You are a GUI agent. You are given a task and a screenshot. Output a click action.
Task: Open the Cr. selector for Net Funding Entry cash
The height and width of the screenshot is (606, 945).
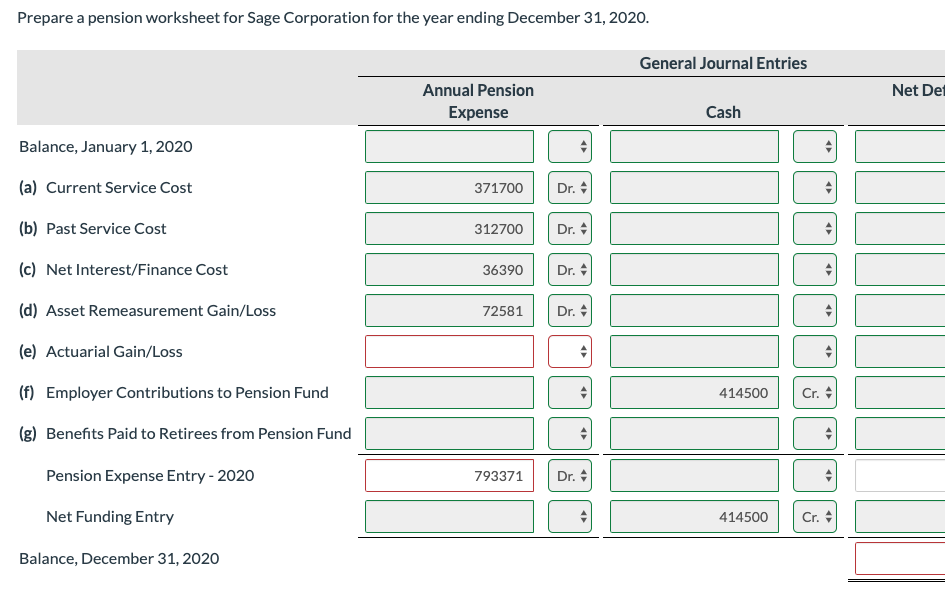pyautogui.click(x=814, y=516)
